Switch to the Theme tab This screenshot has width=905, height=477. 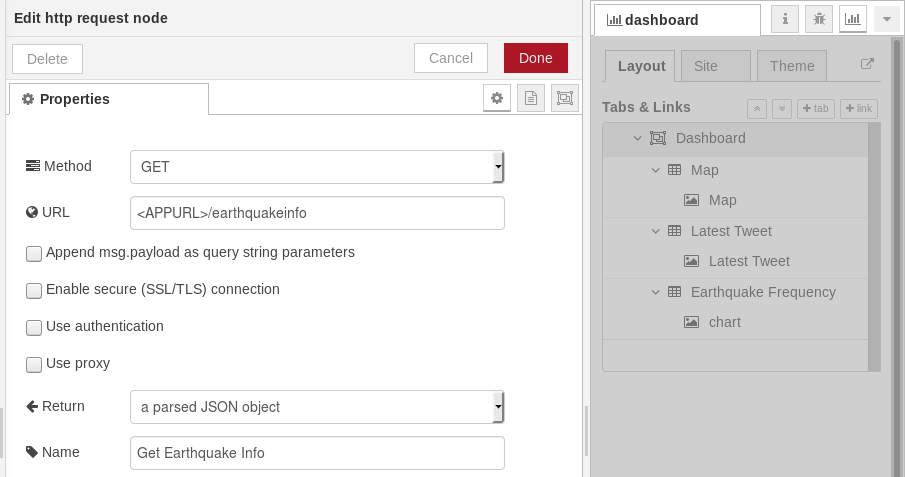[792, 66]
